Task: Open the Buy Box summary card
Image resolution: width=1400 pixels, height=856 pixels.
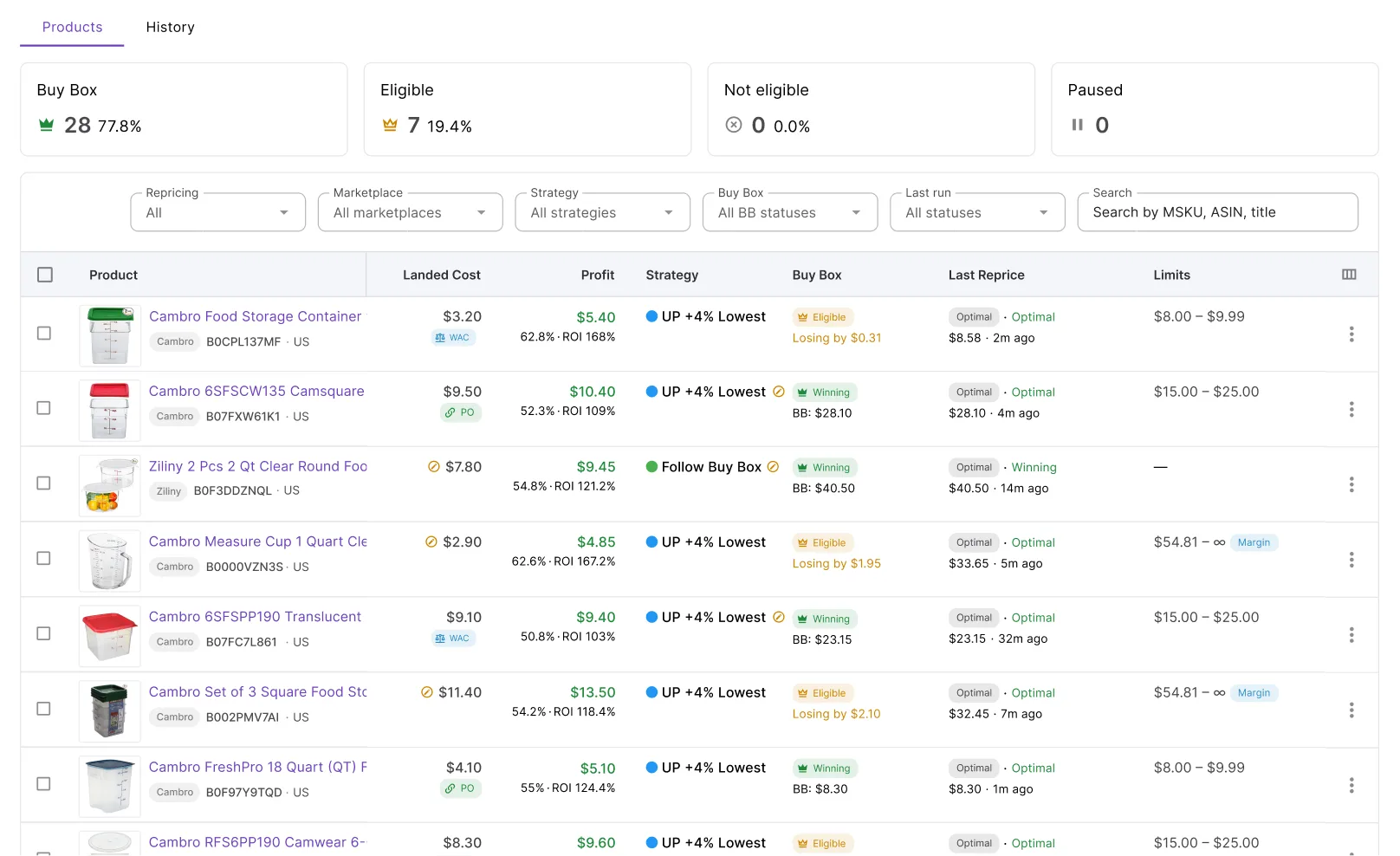Action: click(184, 109)
